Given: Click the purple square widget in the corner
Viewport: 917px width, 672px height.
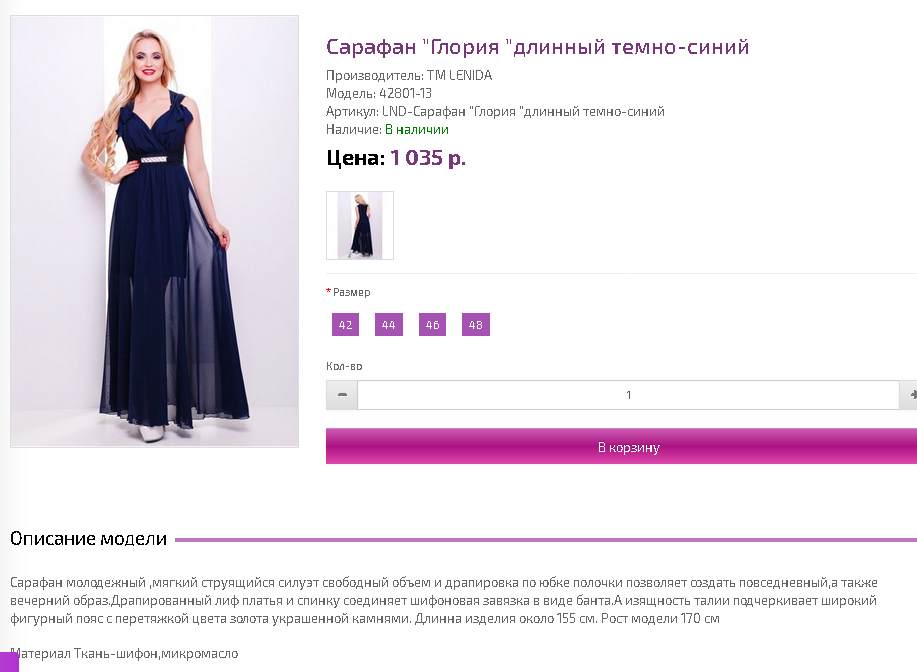Looking at the screenshot, I should [x=9, y=661].
